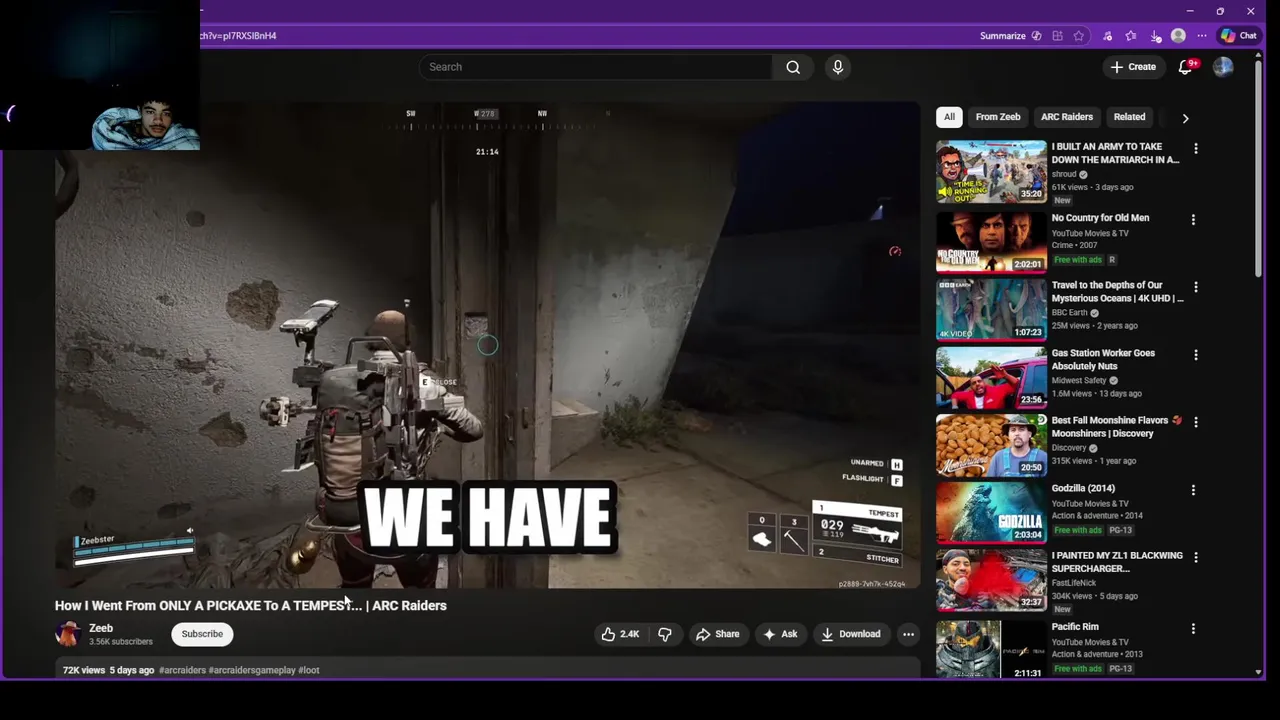Select the Related filter chip
Screen dimensions: 1280x720
(x=1129, y=117)
